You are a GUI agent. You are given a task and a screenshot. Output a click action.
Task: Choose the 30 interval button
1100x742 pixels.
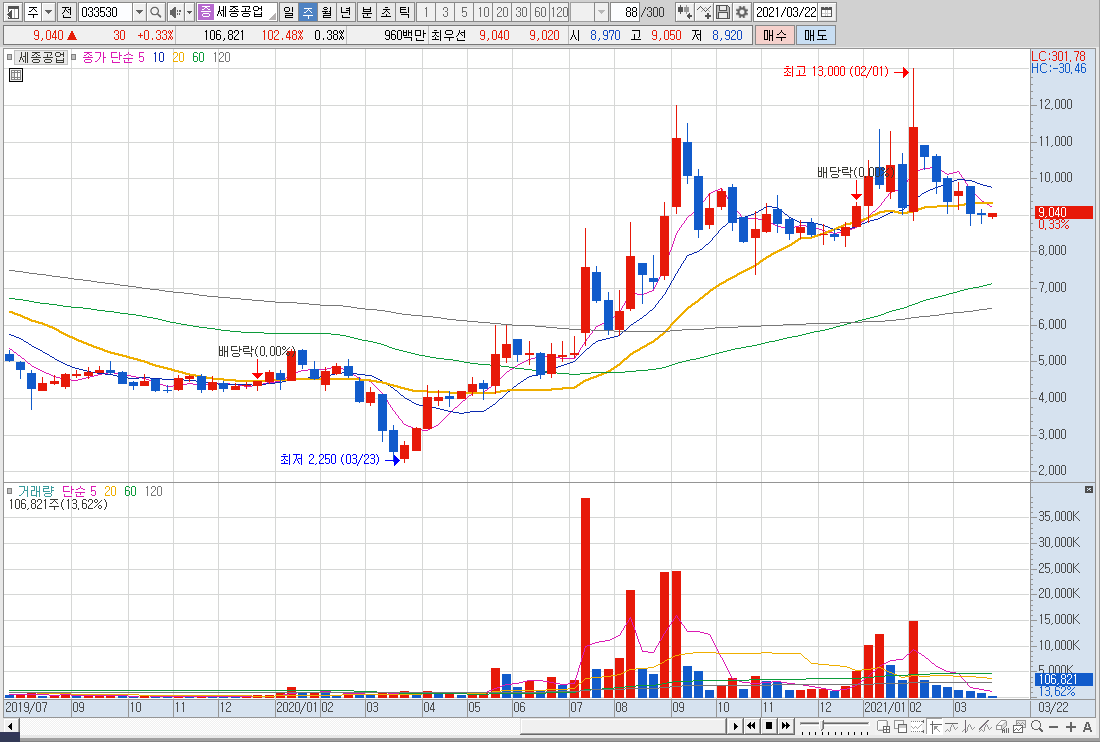[521, 12]
